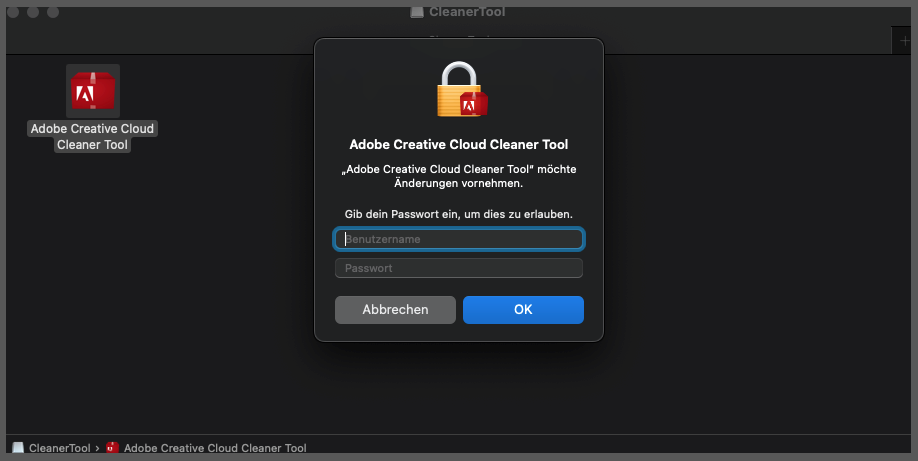Click the CleanerTool volume icon in the title bar
Image resolution: width=918 pixels, height=461 pixels.
(x=417, y=12)
